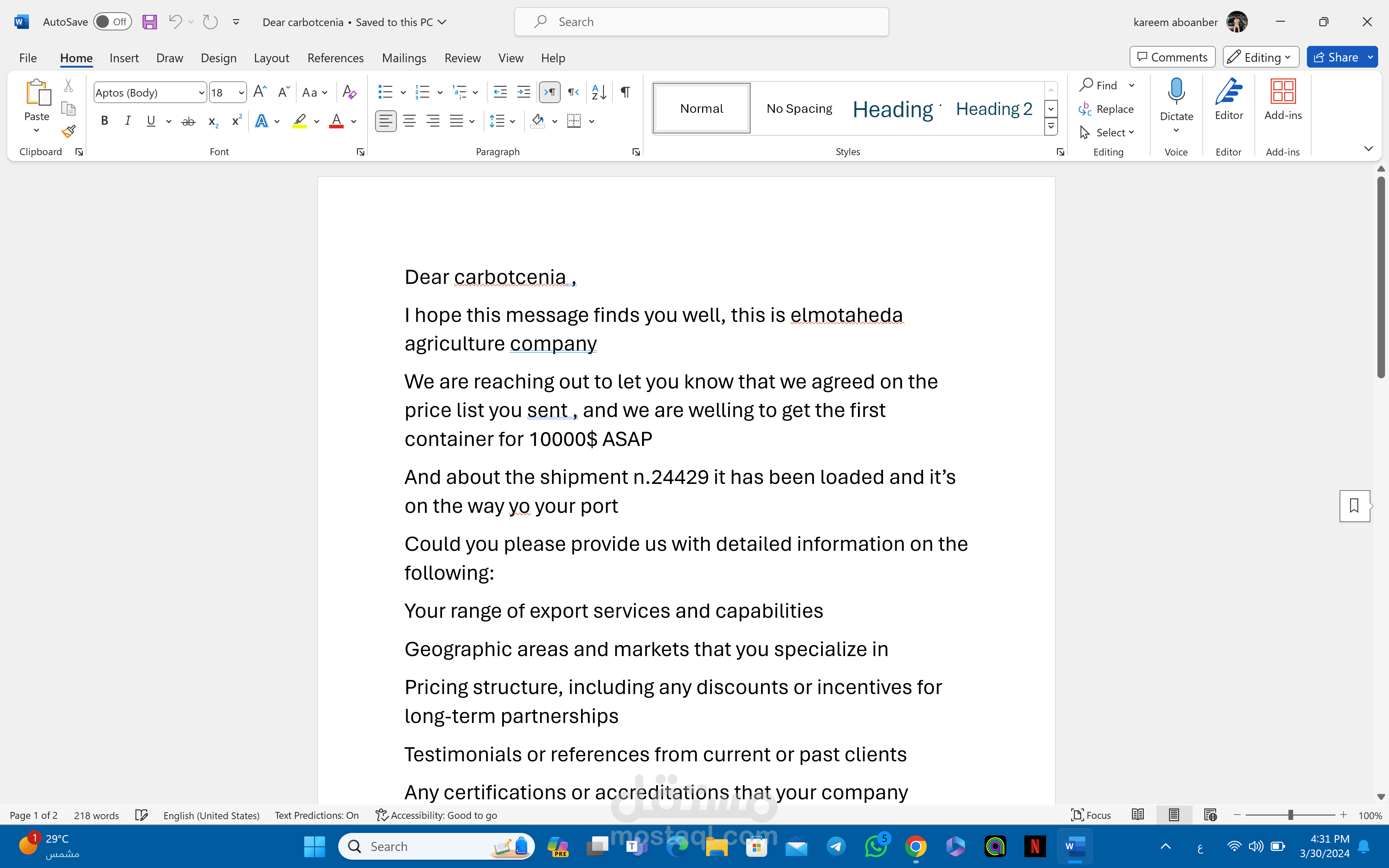Screen dimensions: 1389x868
Task: Toggle Align Left paragraph button
Action: (x=386, y=121)
